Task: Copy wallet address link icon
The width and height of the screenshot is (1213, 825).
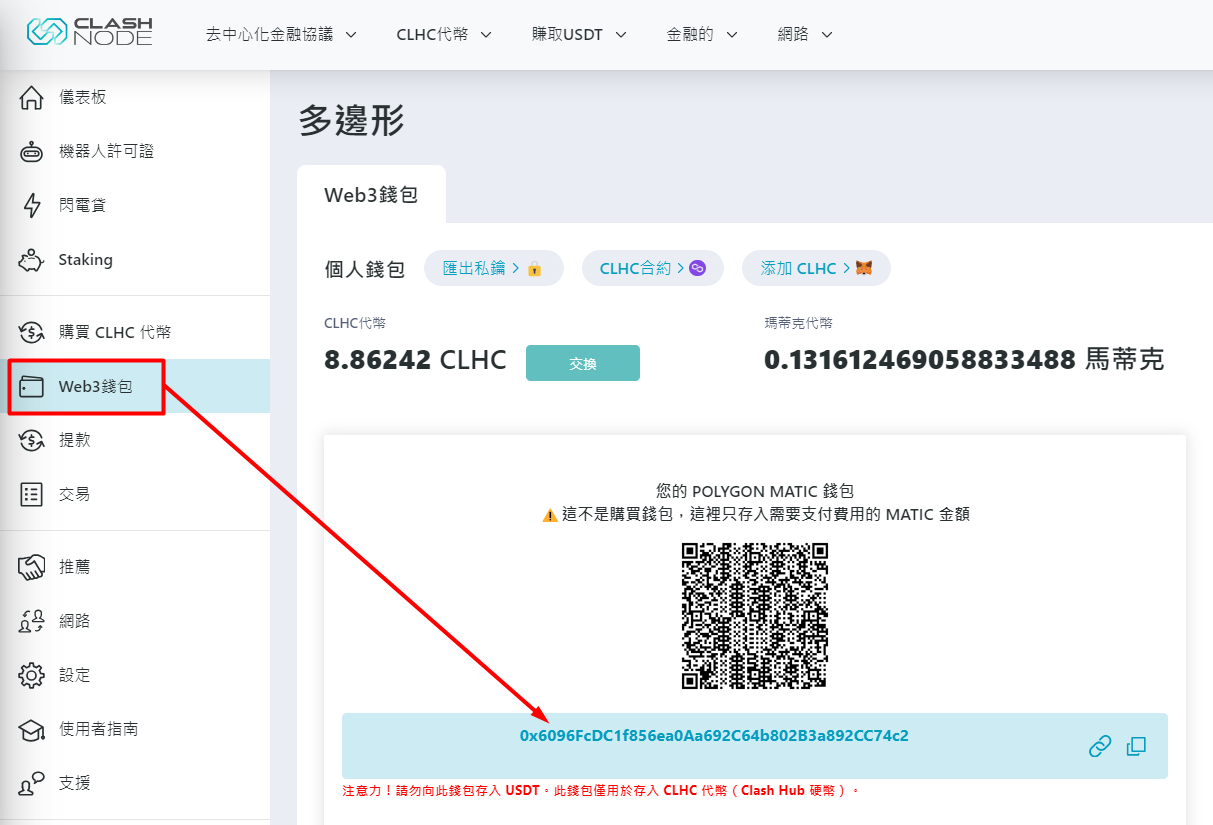Action: tap(1100, 746)
